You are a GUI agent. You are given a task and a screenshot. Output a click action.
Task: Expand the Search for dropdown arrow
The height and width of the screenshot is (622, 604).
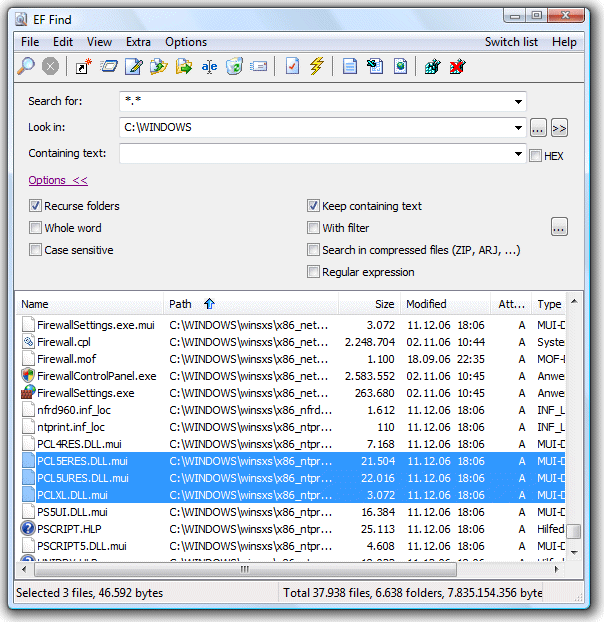518,102
